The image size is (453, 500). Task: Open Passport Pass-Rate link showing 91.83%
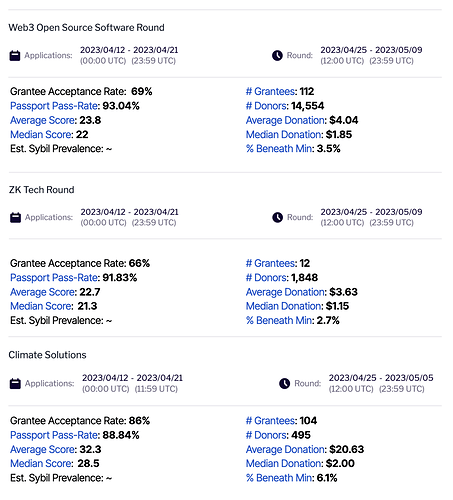[54, 278]
